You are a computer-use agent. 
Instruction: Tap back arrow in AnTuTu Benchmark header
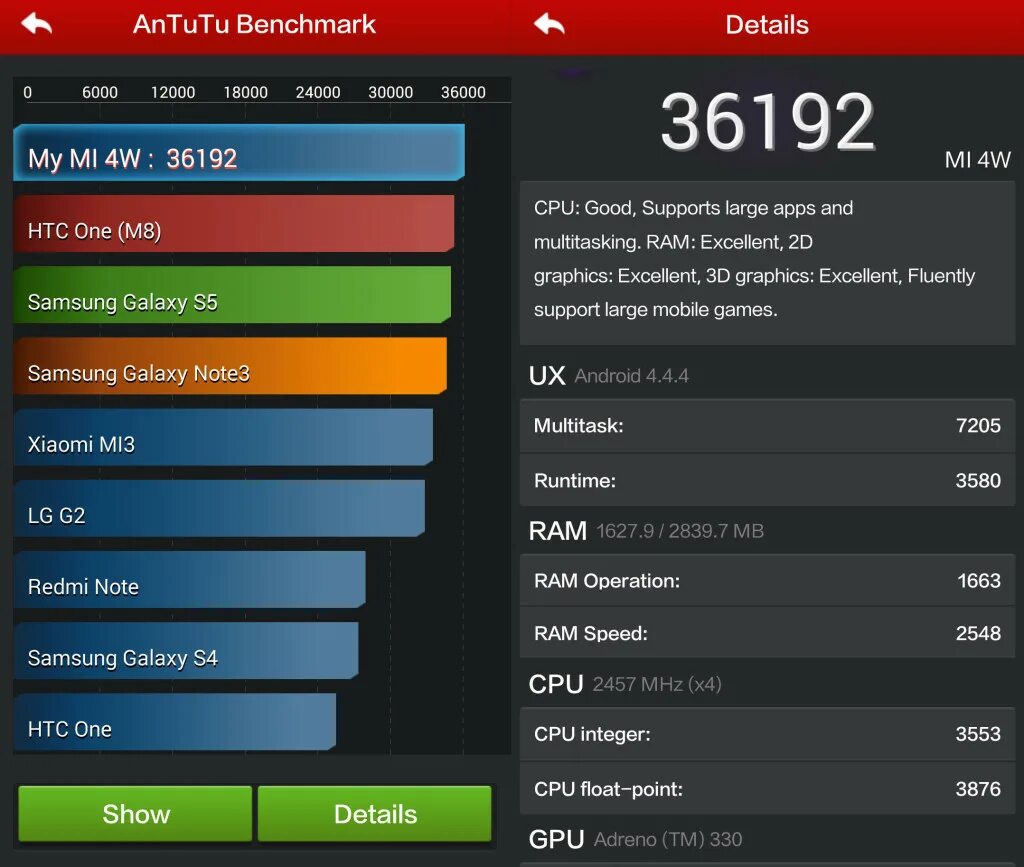pos(37,24)
